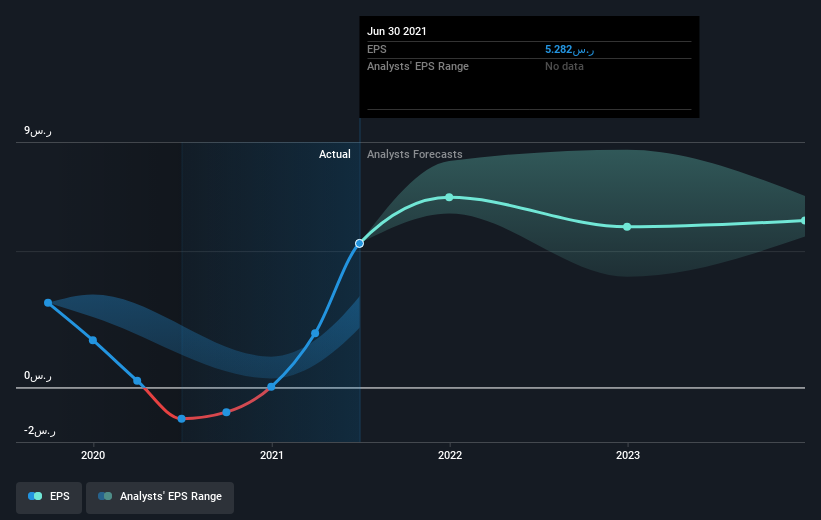
Task: Select the 2022 forecast EPS data point
Action: 449,197
